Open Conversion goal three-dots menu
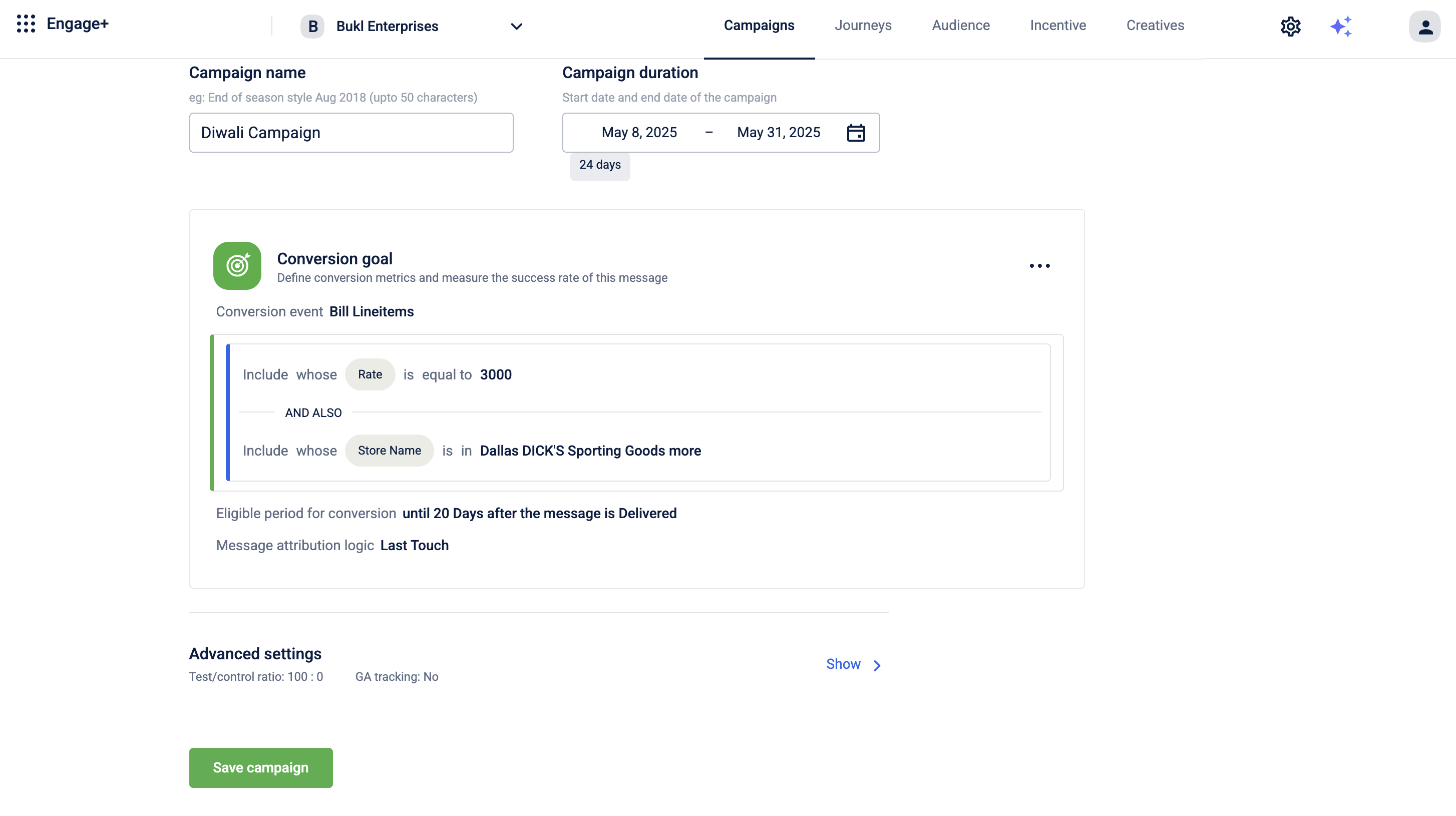The height and width of the screenshot is (816, 1456). pos(1039,266)
